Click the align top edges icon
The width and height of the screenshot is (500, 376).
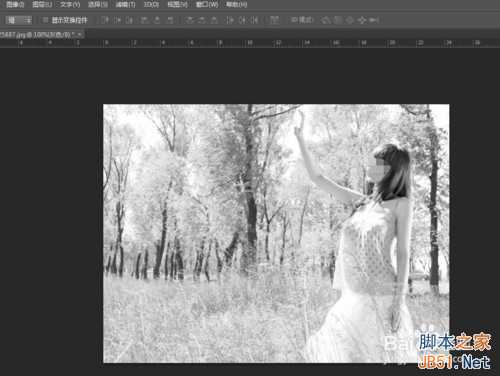105,20
